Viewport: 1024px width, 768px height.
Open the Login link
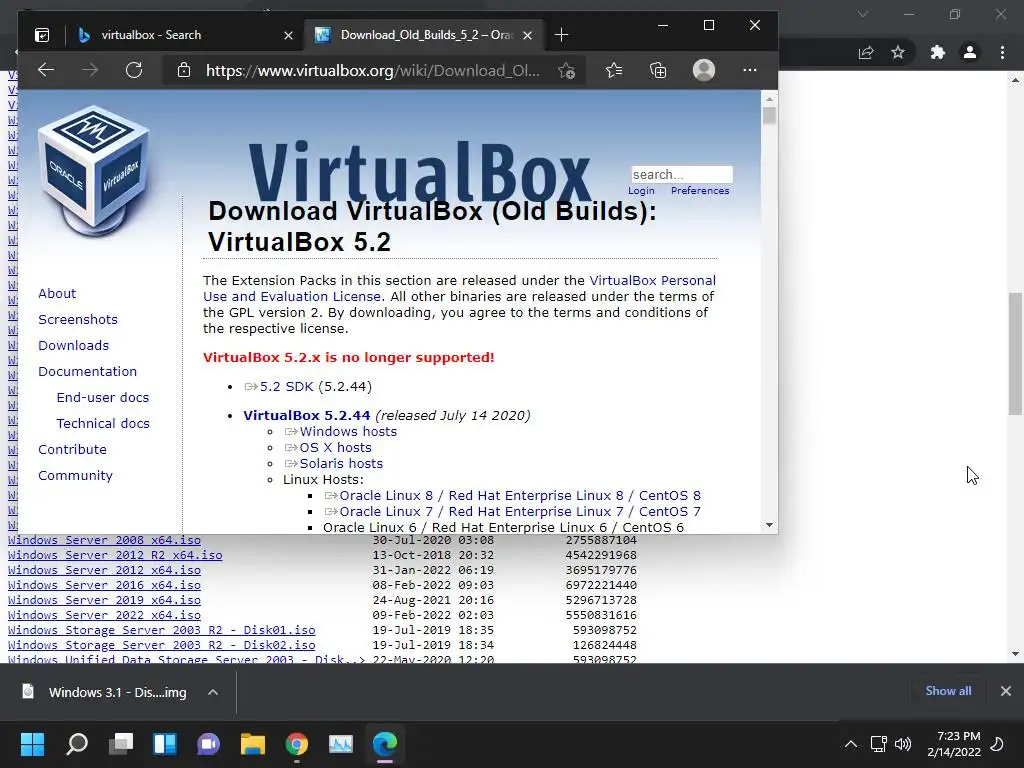tap(641, 191)
